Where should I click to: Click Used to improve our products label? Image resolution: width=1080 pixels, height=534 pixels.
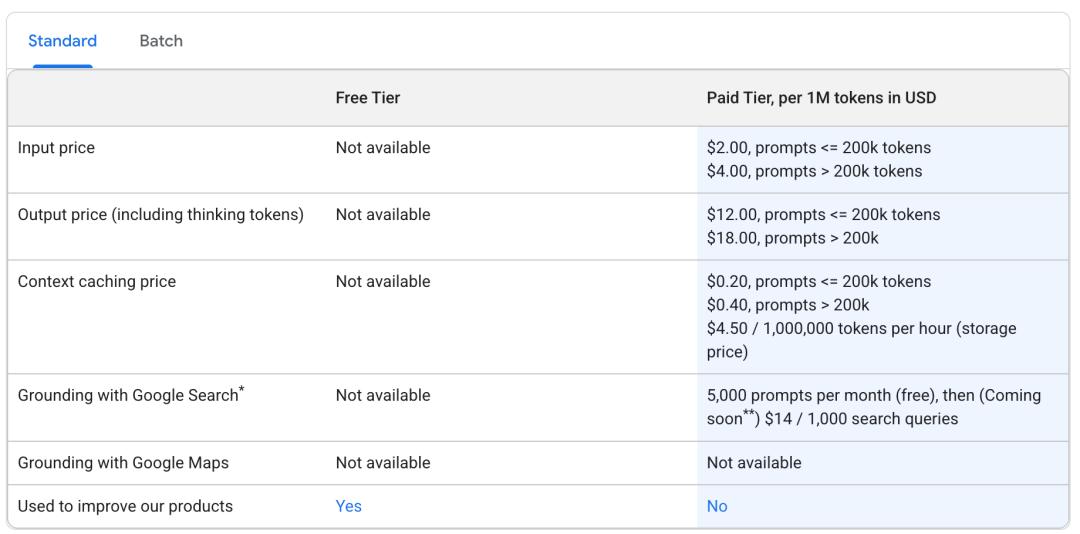click(125, 506)
